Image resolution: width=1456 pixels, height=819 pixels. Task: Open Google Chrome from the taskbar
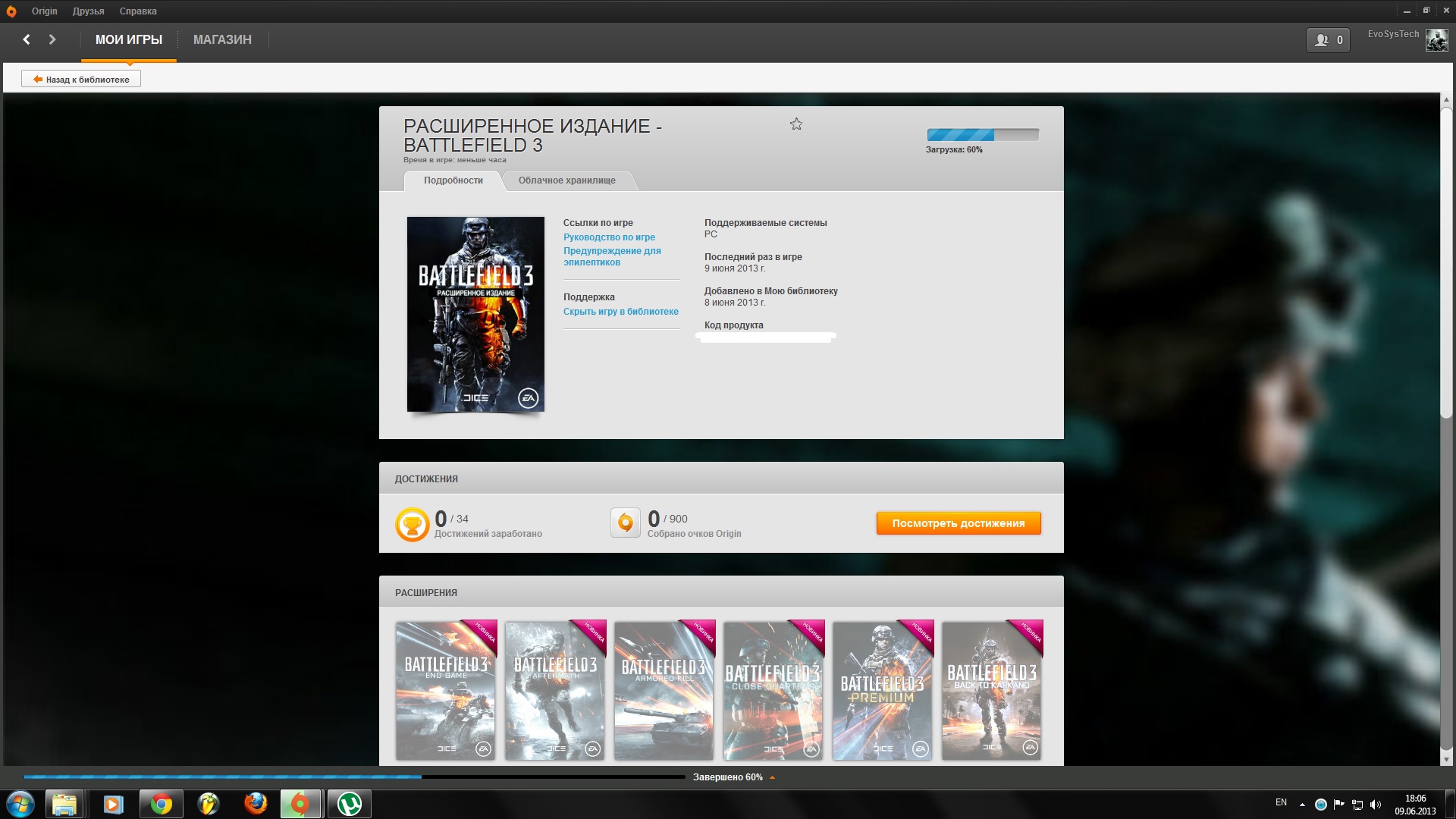(x=161, y=804)
